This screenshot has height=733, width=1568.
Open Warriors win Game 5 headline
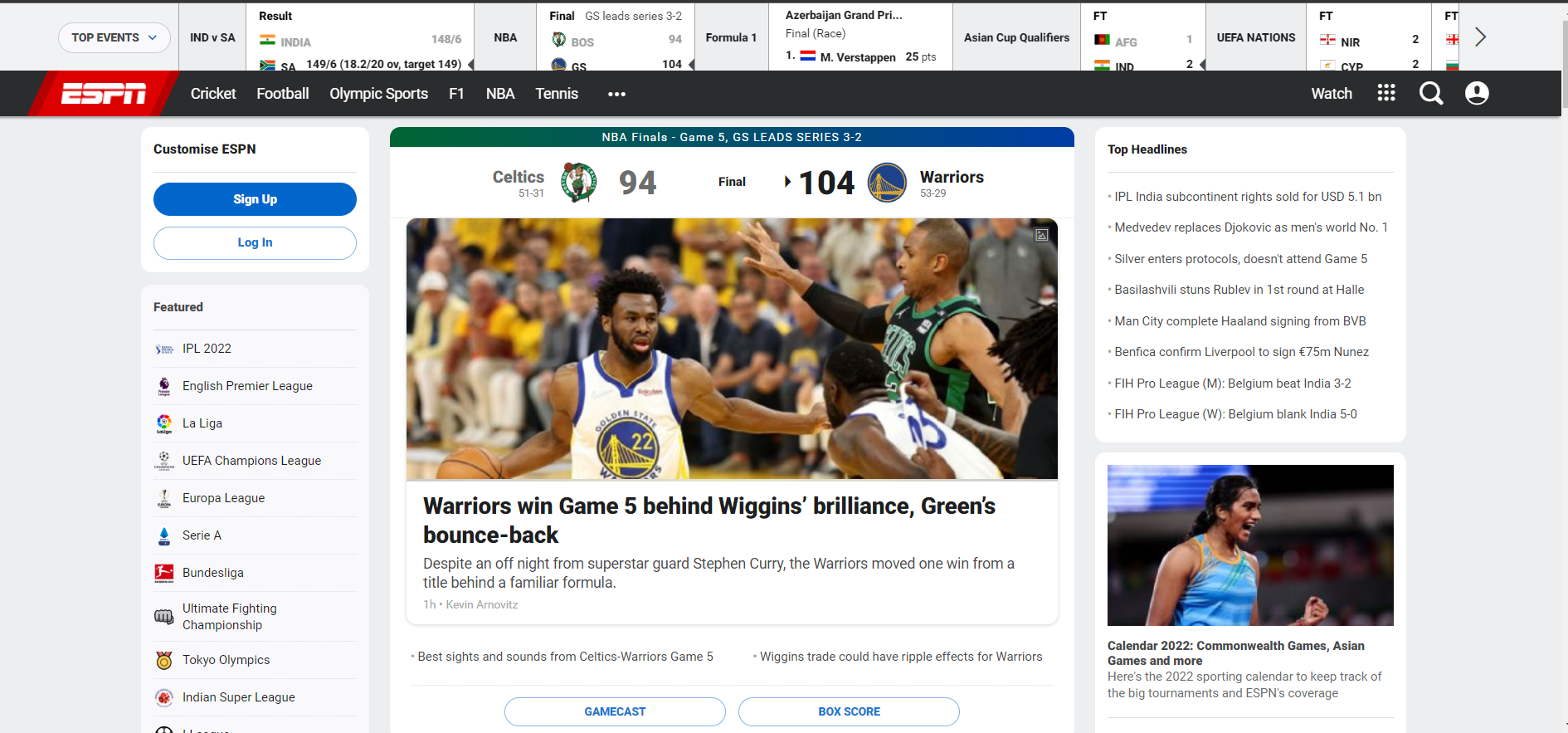click(709, 520)
